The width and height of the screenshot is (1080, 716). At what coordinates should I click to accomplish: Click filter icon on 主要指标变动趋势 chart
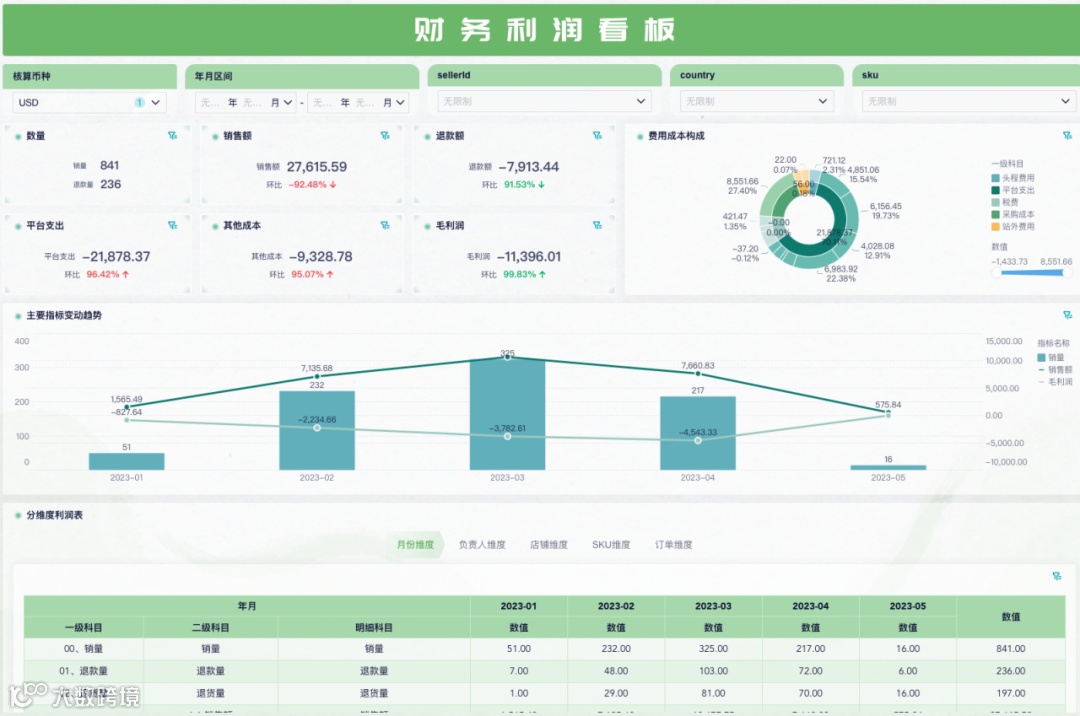(1067, 315)
